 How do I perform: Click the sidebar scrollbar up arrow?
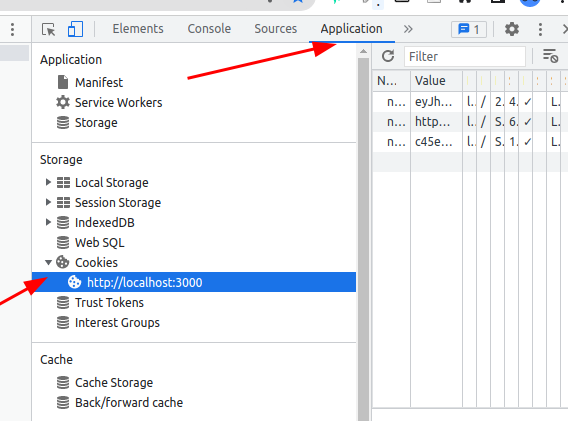pyautogui.click(x=363, y=51)
